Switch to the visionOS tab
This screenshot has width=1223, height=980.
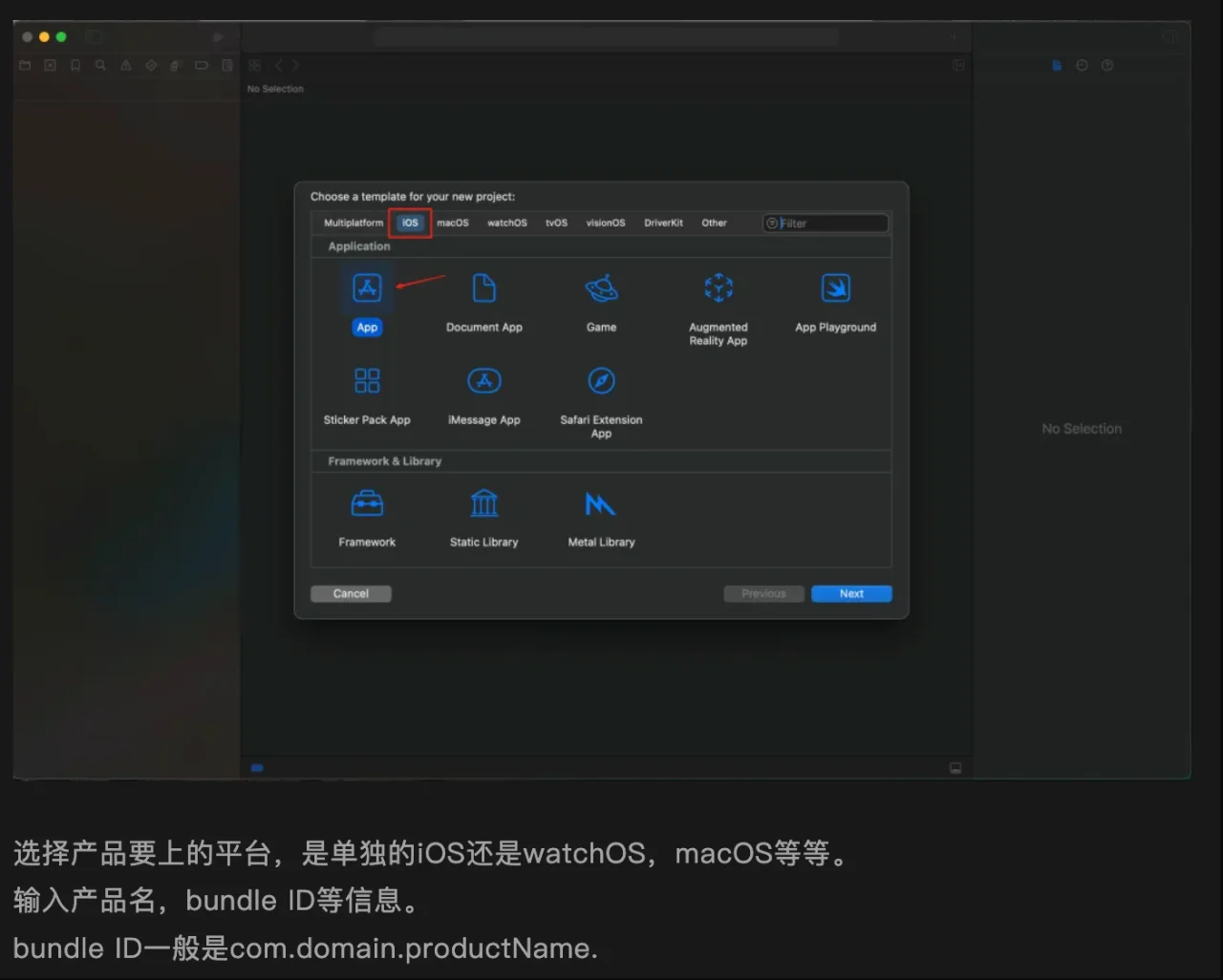tap(606, 223)
